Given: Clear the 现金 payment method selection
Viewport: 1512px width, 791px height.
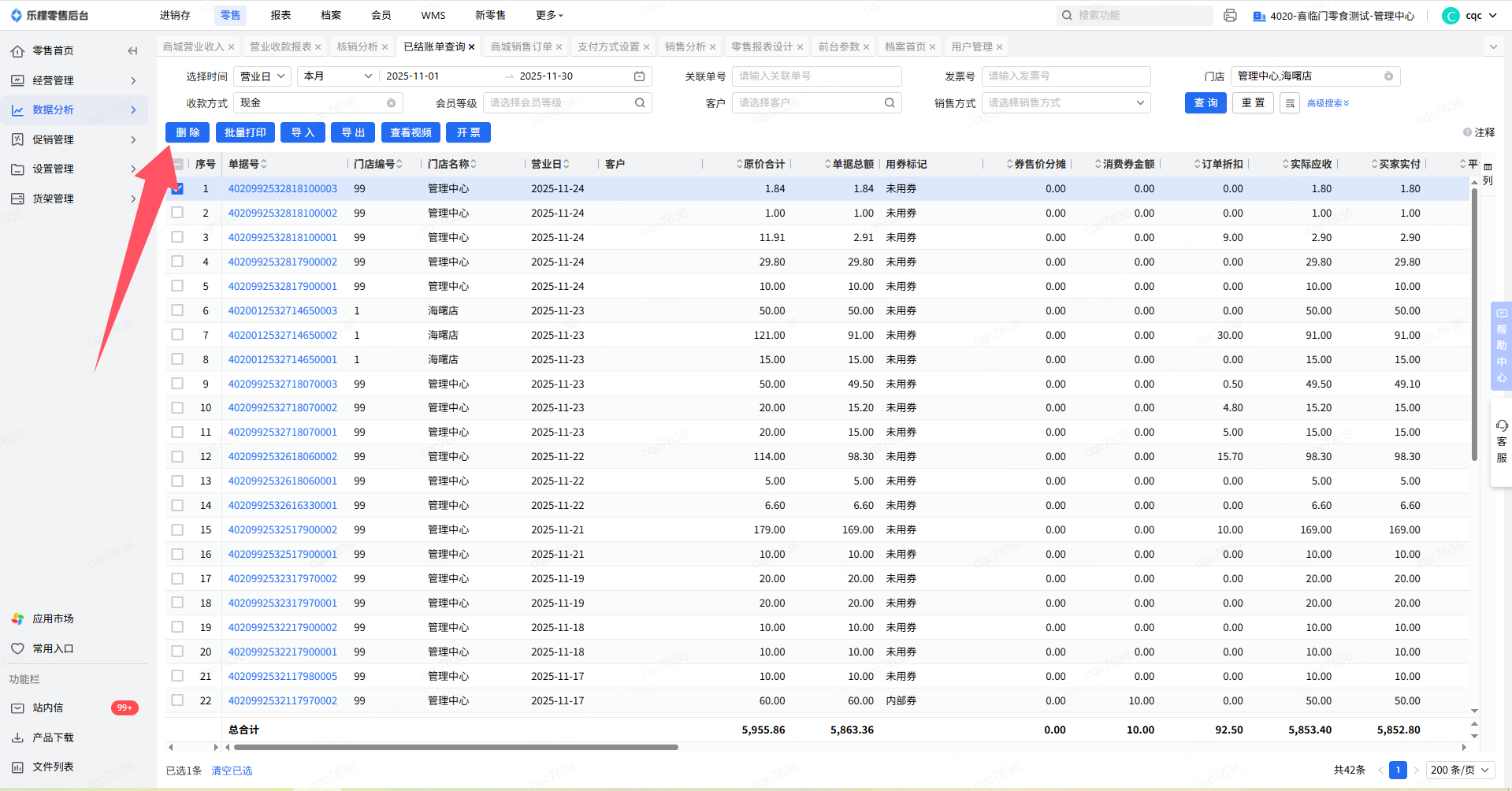Looking at the screenshot, I should [x=391, y=103].
